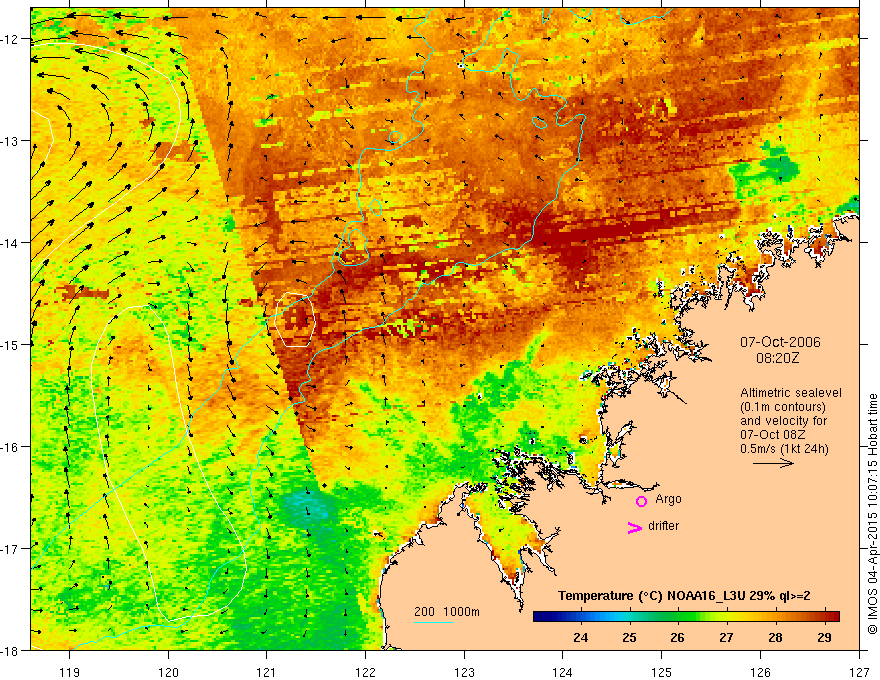Click the latitude axis label '-17'

pos(9,549)
